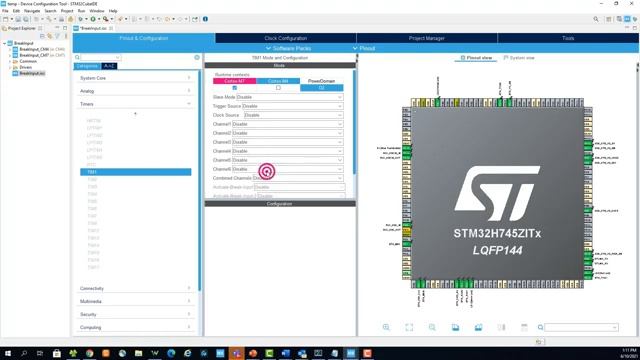Expand the Security category

click(136, 314)
